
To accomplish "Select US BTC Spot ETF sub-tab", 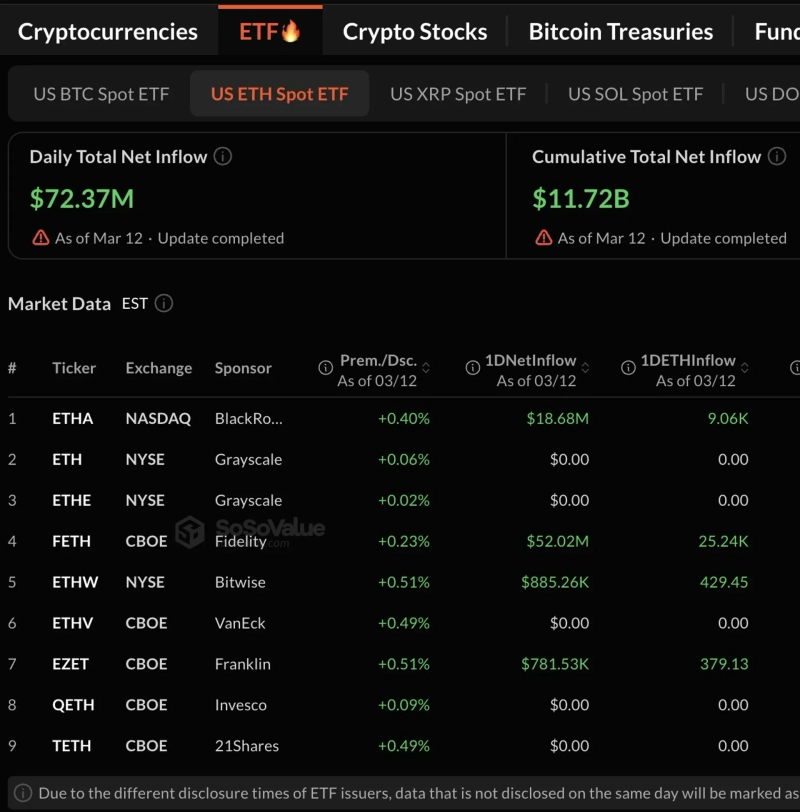I will (101, 94).
